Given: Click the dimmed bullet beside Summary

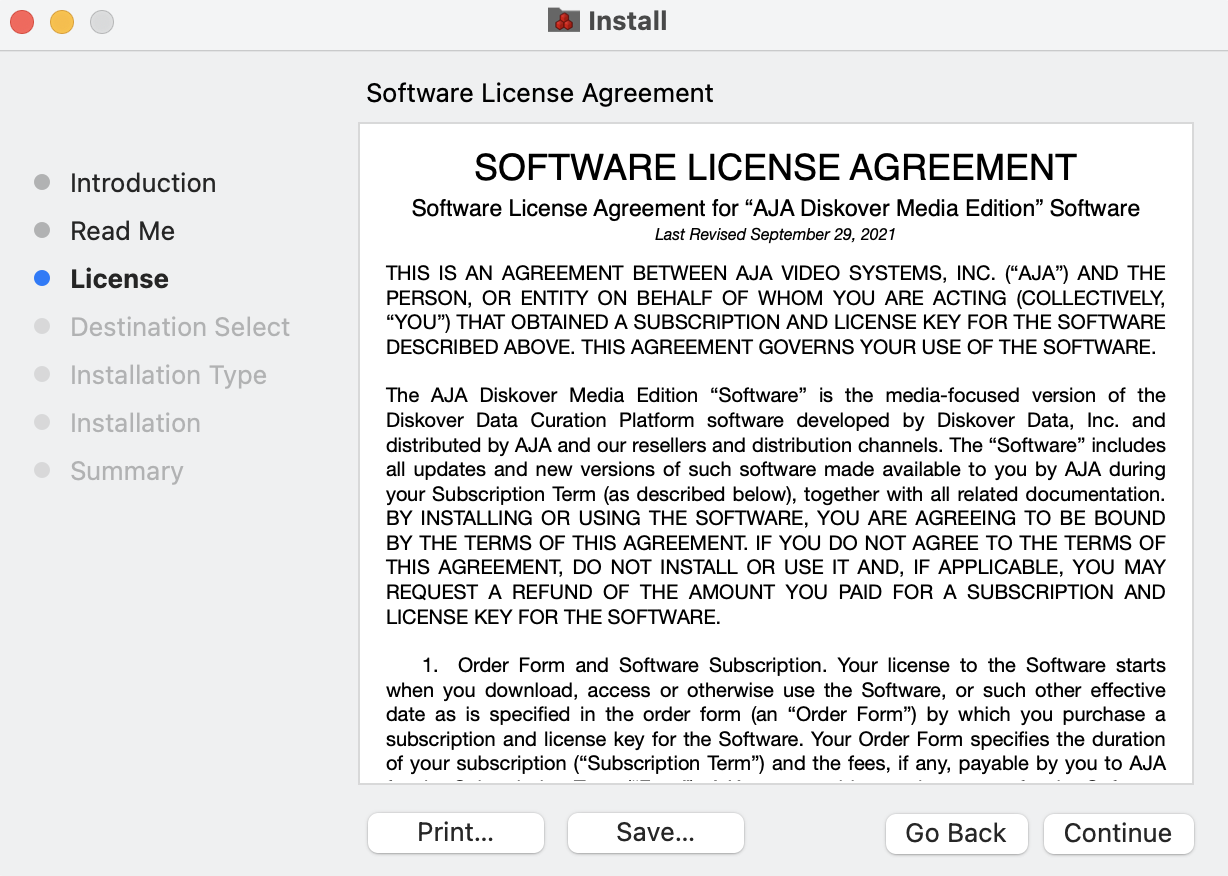Looking at the screenshot, I should [42, 471].
